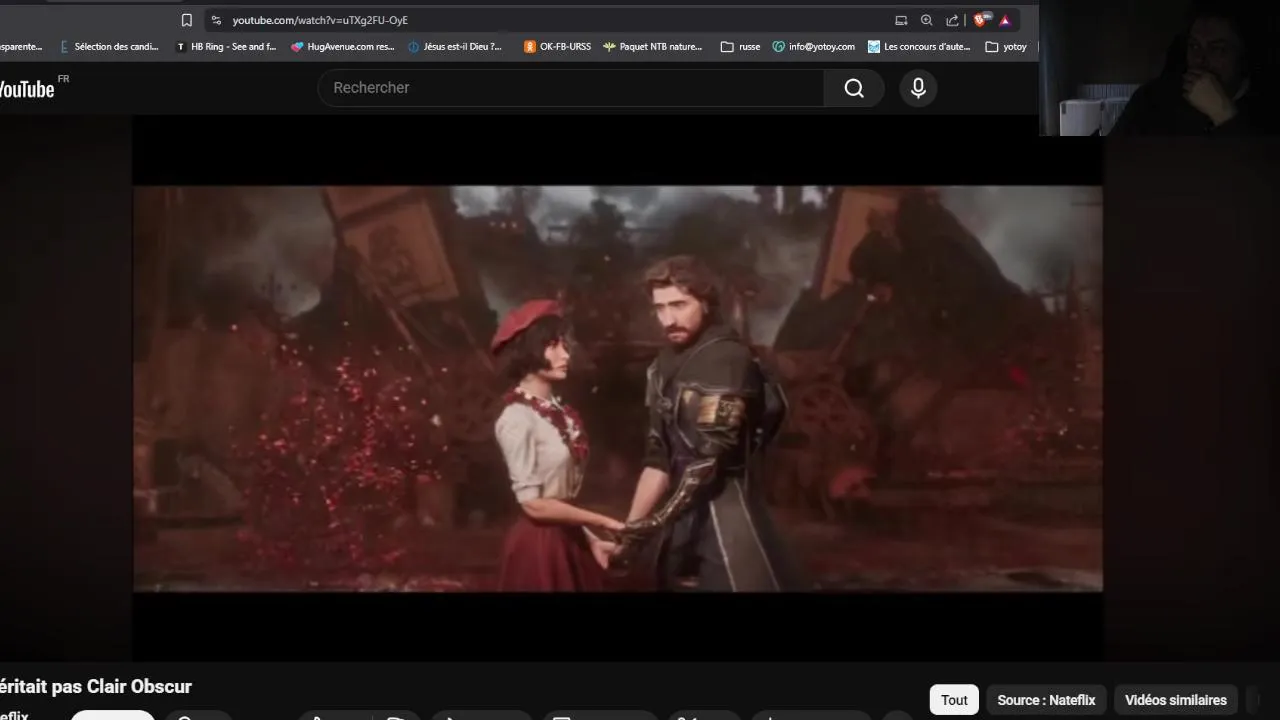Screen dimensions: 1280x720
Task: Click the share page icon in the address bar
Action: coord(952,20)
